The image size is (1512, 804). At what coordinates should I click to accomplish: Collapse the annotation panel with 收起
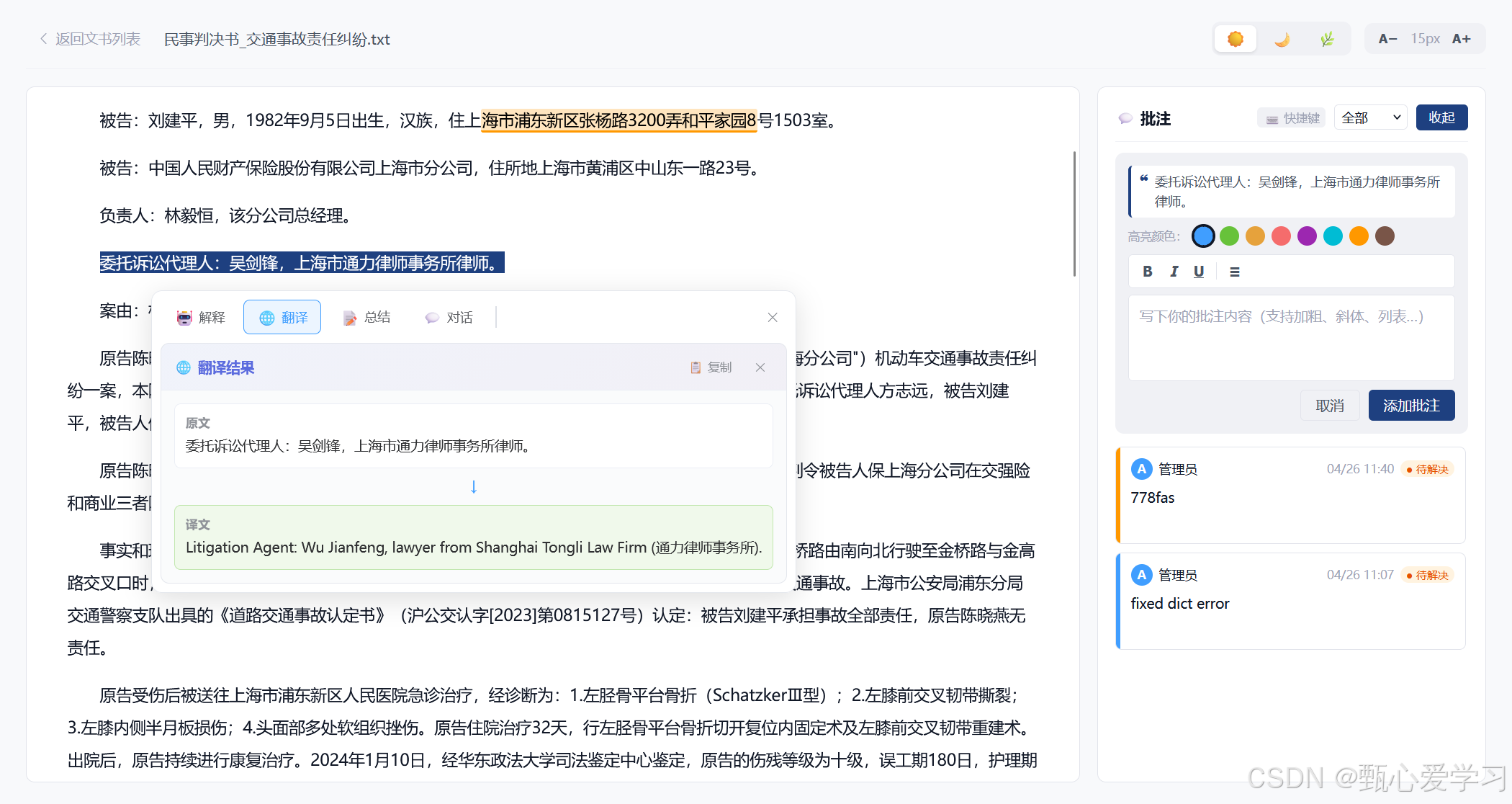click(x=1441, y=117)
